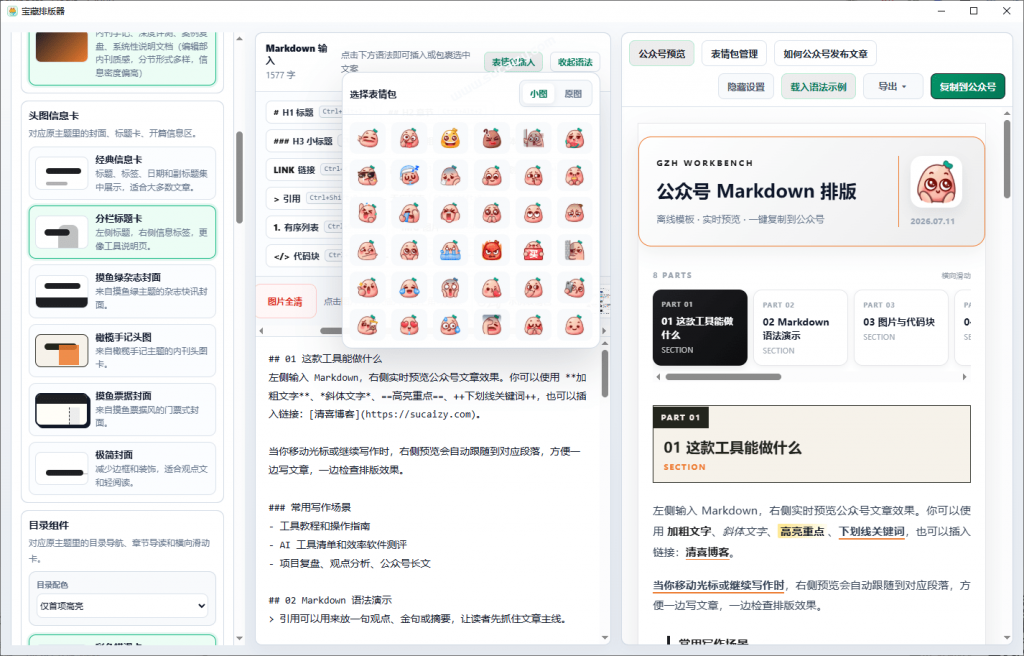Open the 公众号预览 tab
The image size is (1024, 656).
(x=662, y=54)
